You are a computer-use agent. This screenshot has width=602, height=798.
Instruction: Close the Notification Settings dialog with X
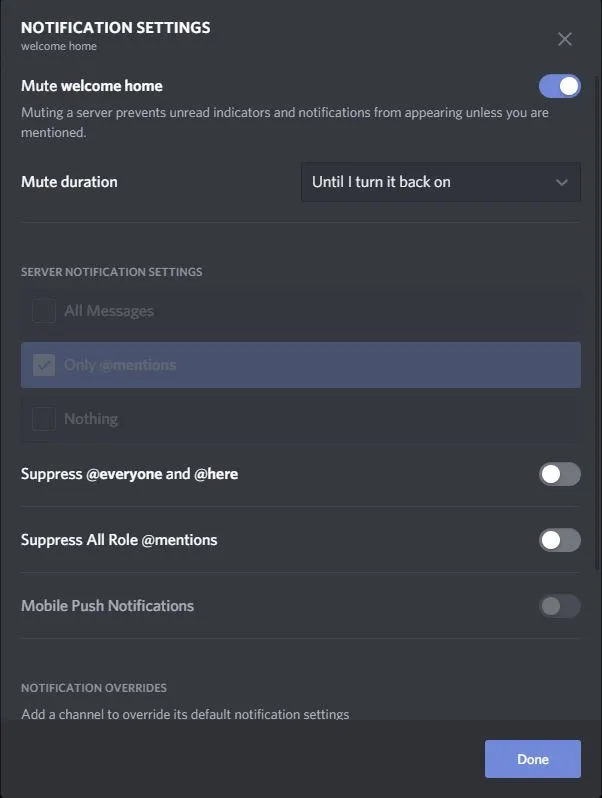(x=565, y=39)
